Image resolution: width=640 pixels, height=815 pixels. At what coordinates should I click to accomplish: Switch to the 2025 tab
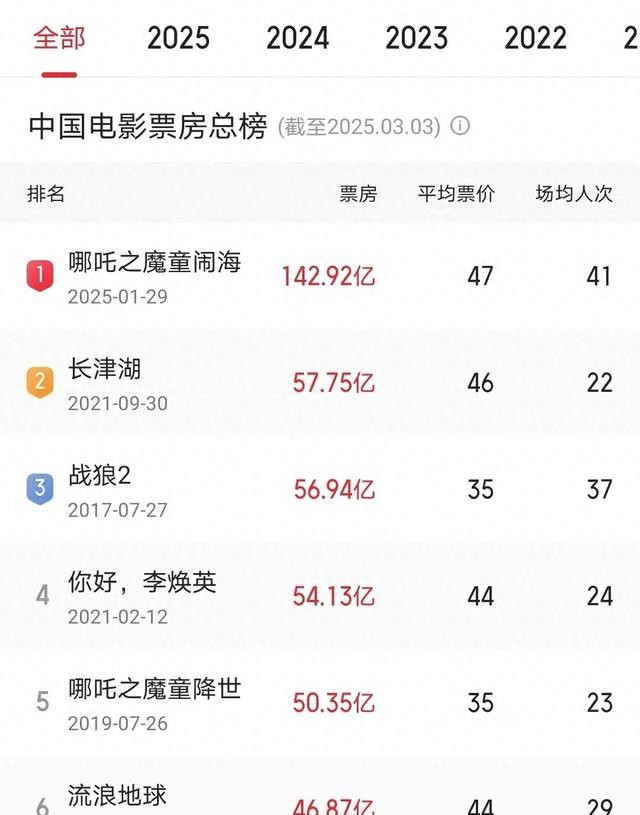178,38
